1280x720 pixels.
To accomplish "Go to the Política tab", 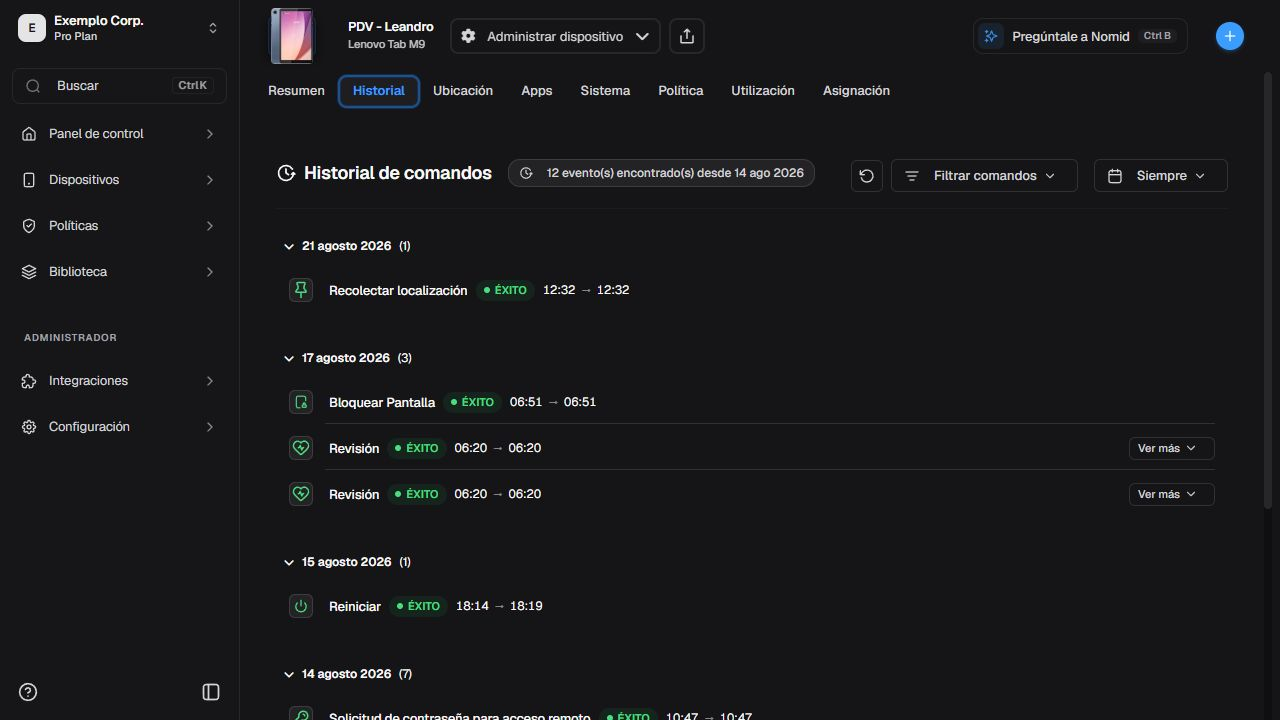I will (681, 90).
